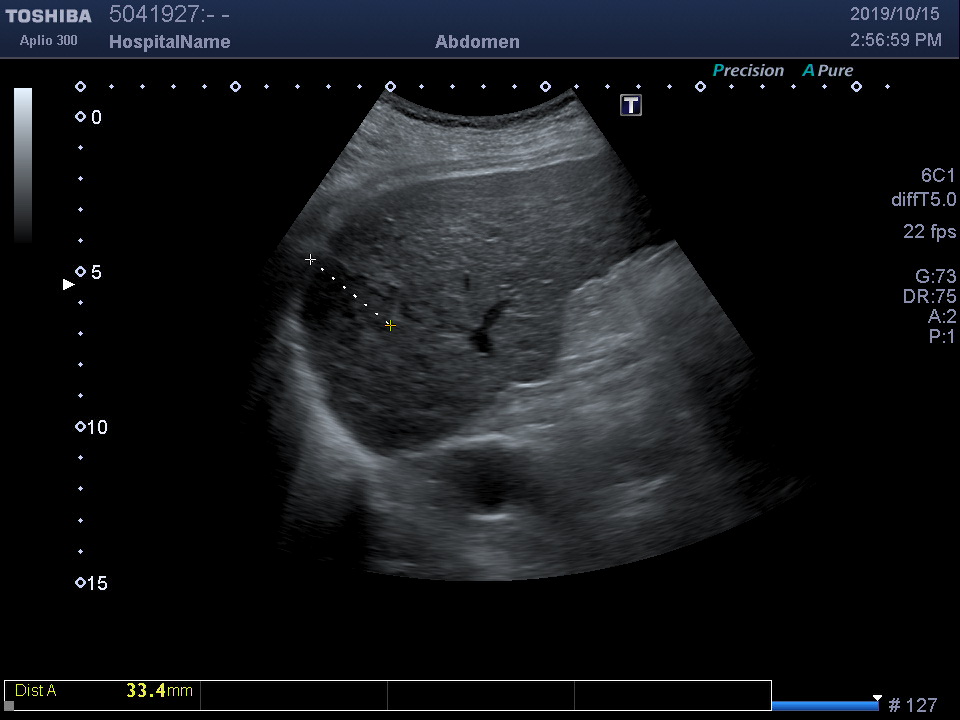Select the white caliper cross start point
Image resolution: width=960 pixels, height=720 pixels.
(310, 260)
